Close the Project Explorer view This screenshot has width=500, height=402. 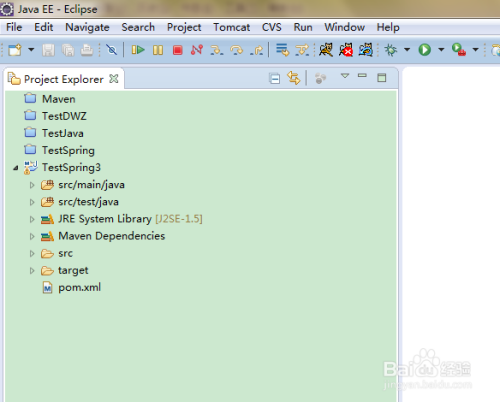click(114, 79)
